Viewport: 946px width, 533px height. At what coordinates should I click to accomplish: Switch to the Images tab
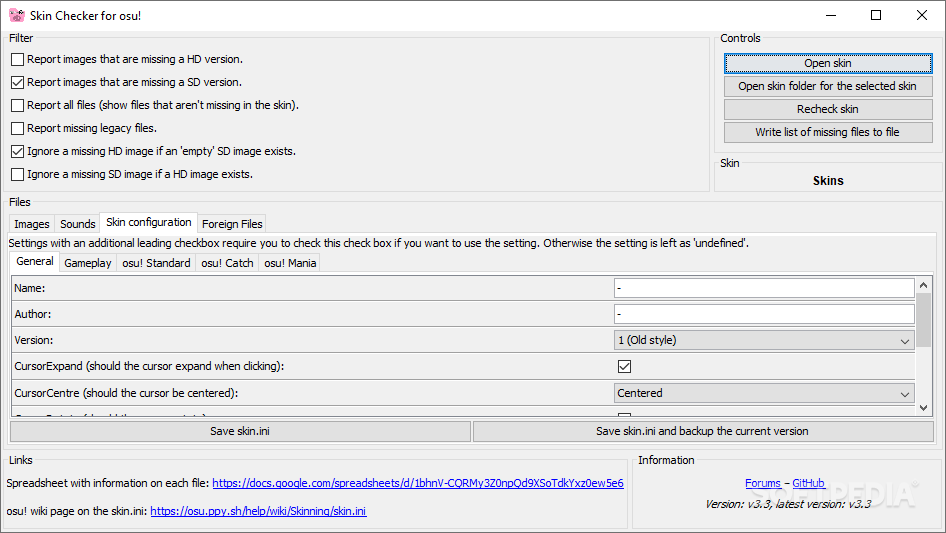click(x=32, y=224)
